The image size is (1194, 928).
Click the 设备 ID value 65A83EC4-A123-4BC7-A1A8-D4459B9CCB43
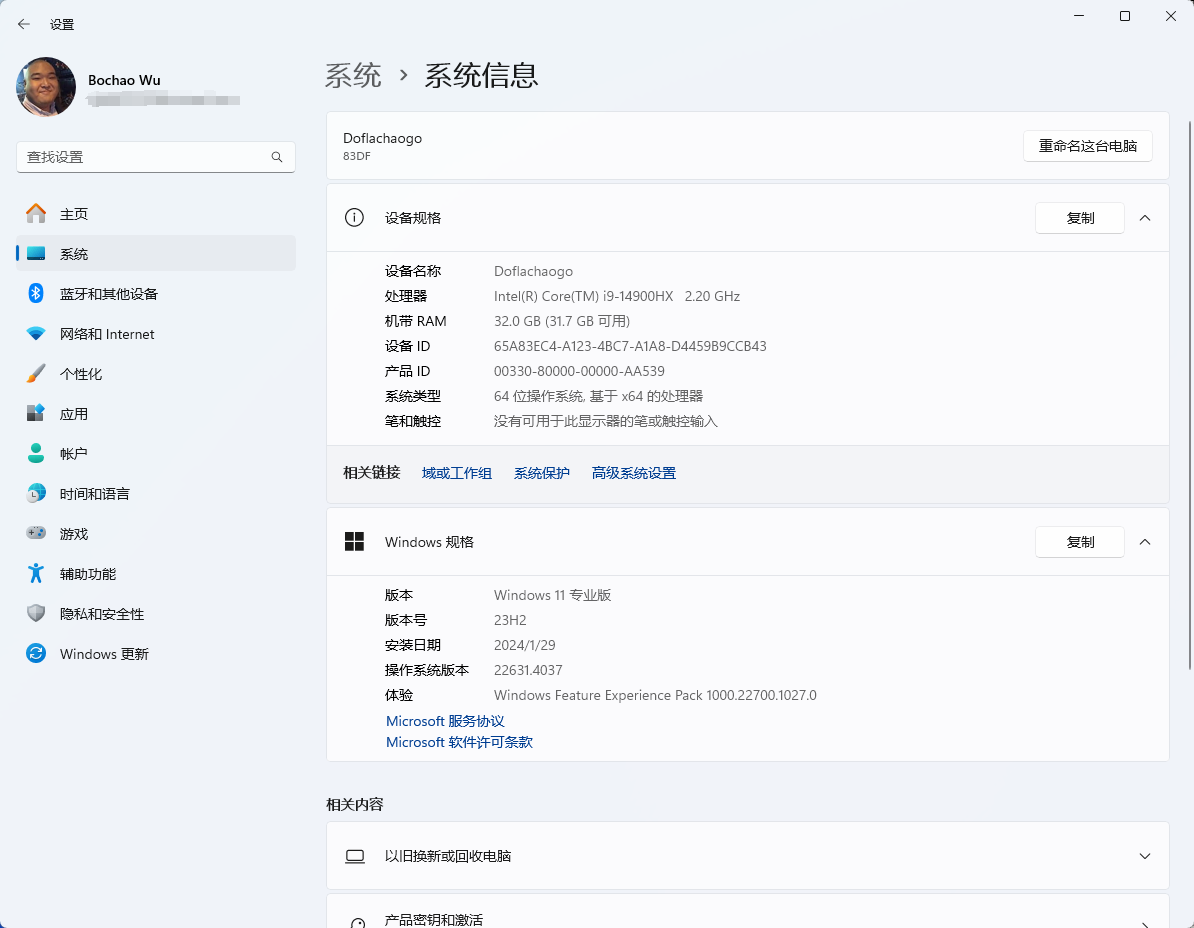click(630, 346)
